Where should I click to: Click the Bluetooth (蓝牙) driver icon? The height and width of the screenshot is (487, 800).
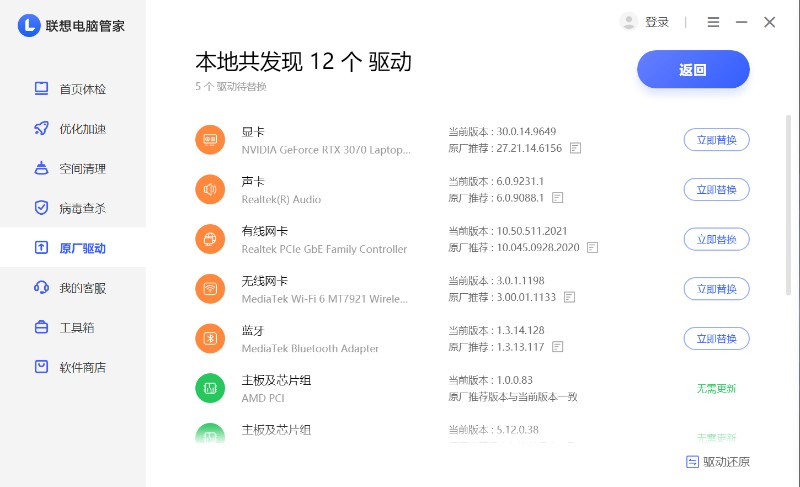click(210, 338)
